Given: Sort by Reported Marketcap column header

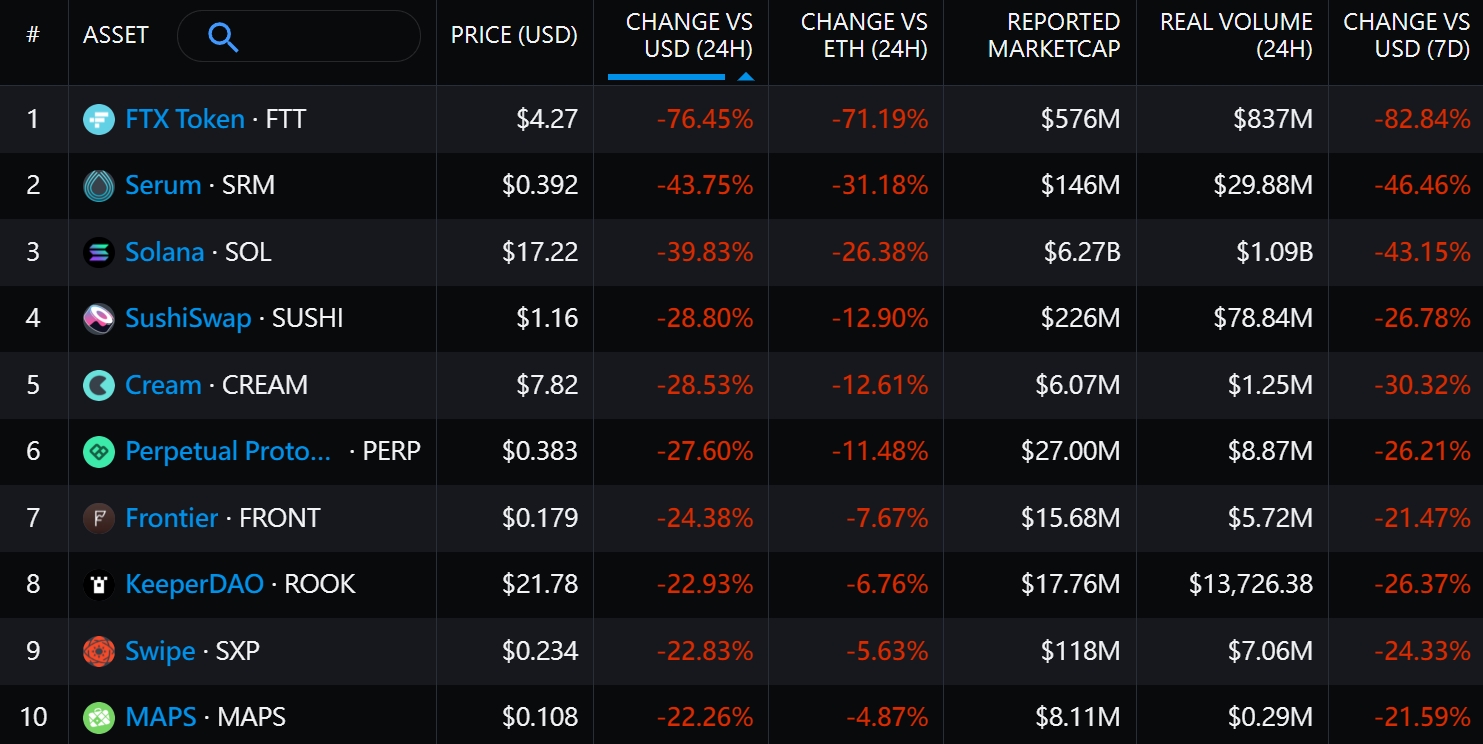Looking at the screenshot, I should [1053, 35].
